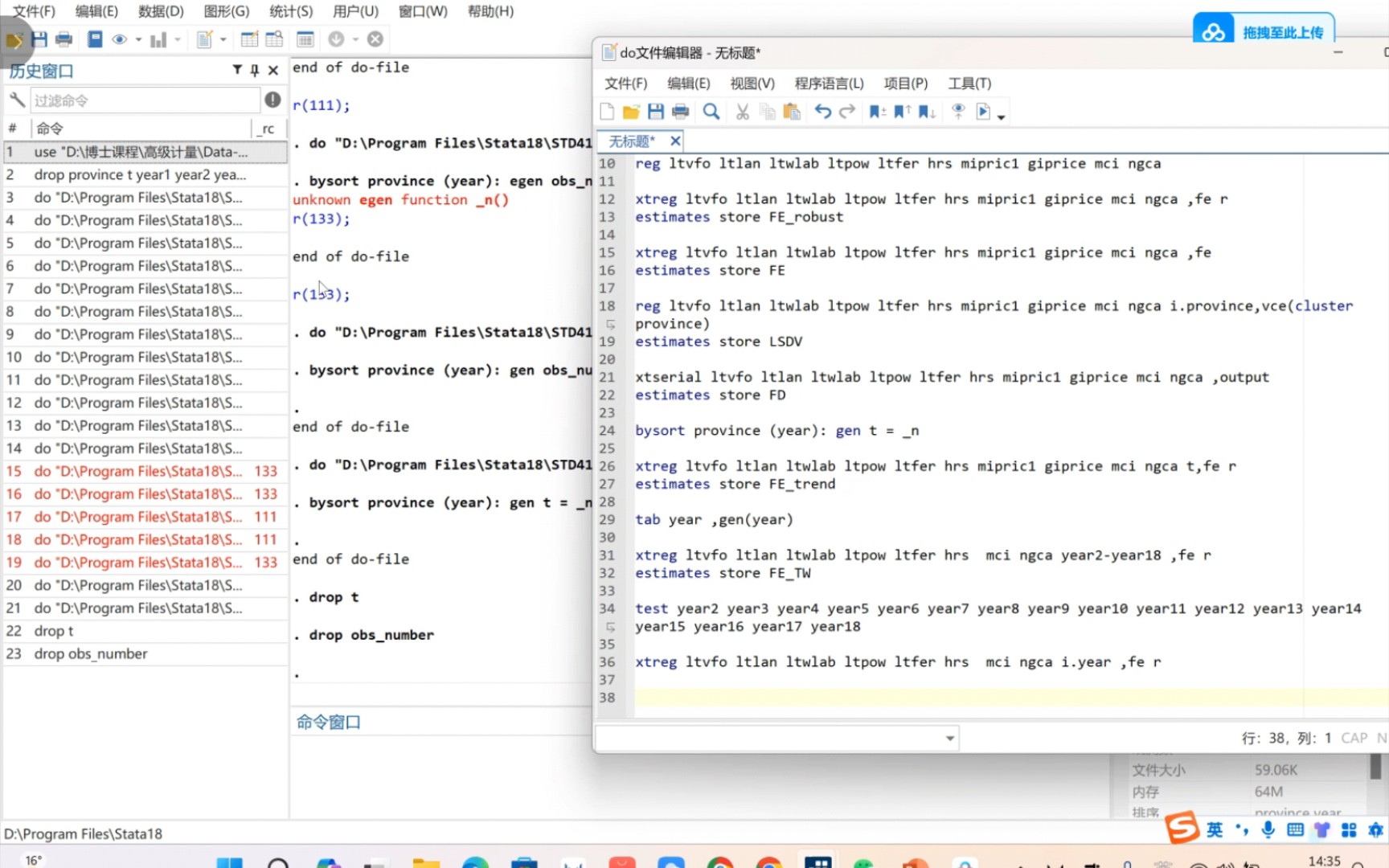This screenshot has width=1389, height=868.
Task: Open the Data Browser icon with magnifier
Action: click(x=274, y=39)
